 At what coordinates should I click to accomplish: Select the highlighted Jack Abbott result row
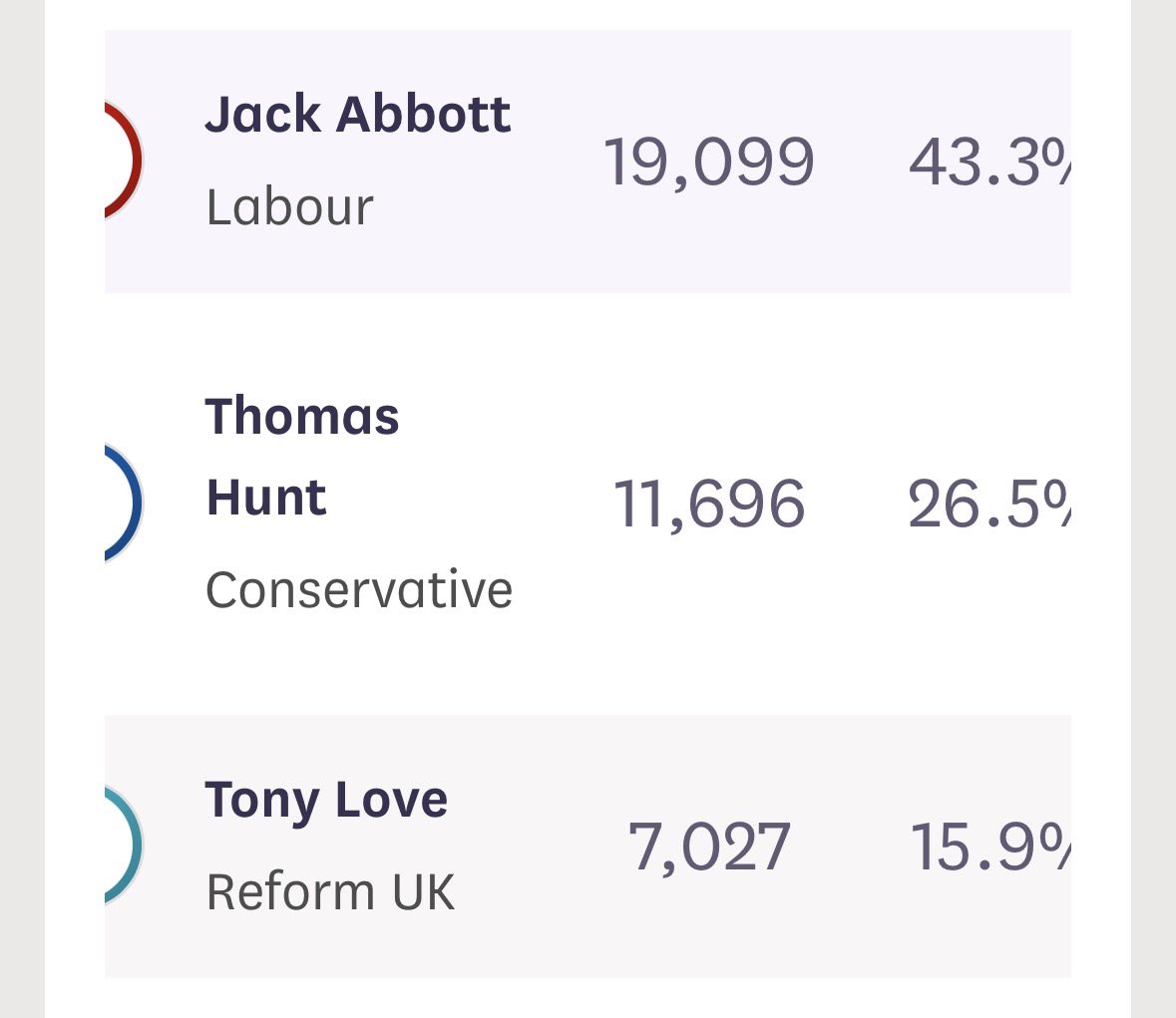(x=588, y=162)
